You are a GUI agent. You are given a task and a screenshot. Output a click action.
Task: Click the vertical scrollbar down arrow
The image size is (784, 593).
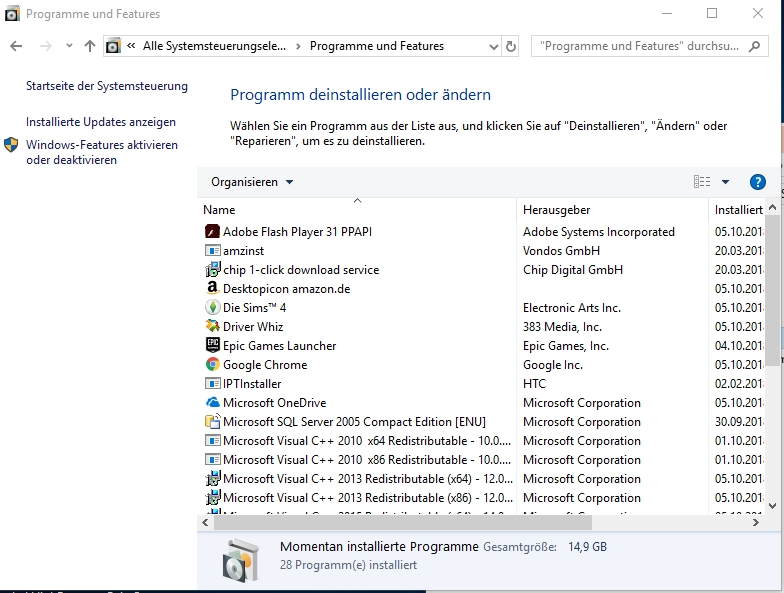pos(772,506)
